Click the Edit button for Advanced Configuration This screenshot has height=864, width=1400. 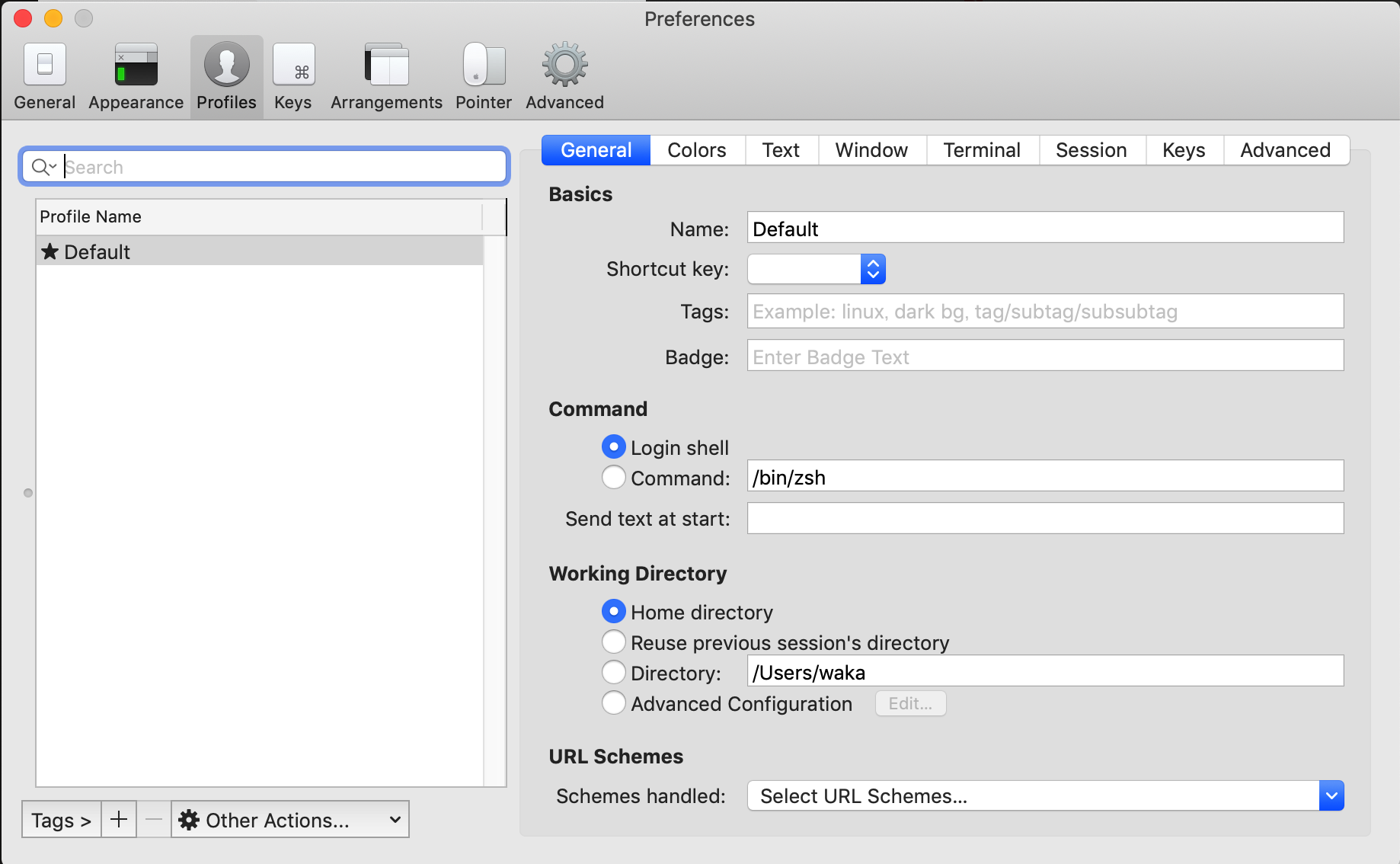point(909,703)
